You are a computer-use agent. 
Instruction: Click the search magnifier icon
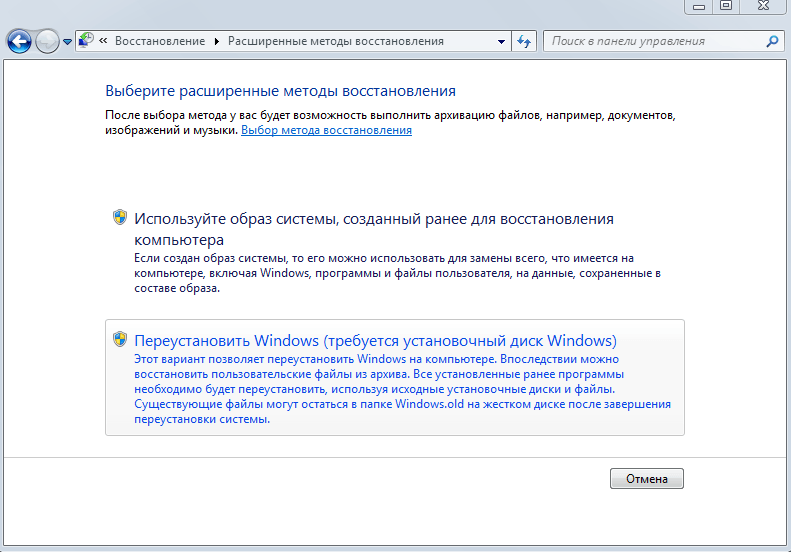pos(772,41)
